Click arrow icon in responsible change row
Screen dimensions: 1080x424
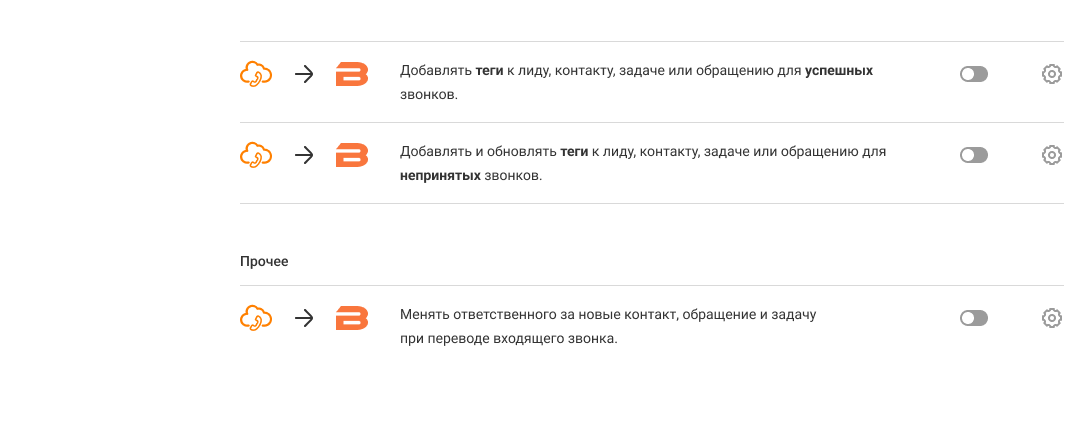(x=305, y=318)
